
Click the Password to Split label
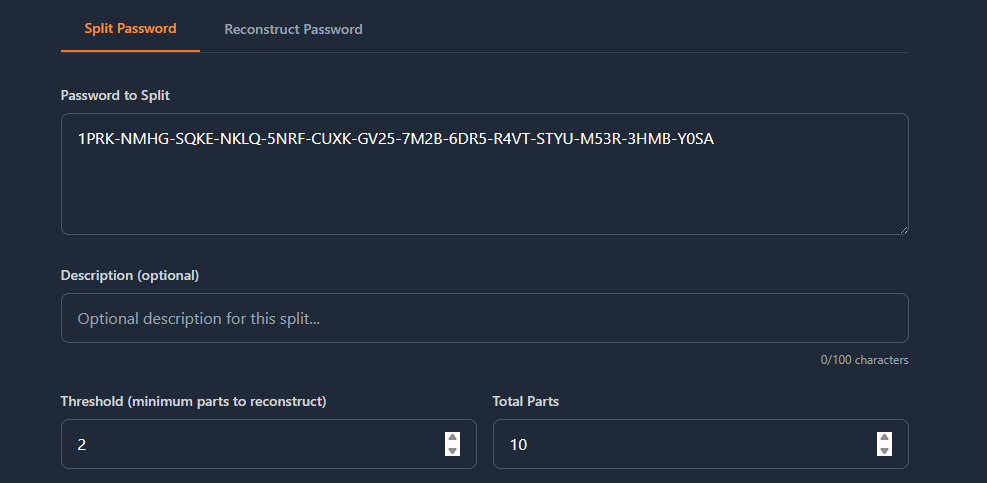coord(115,95)
